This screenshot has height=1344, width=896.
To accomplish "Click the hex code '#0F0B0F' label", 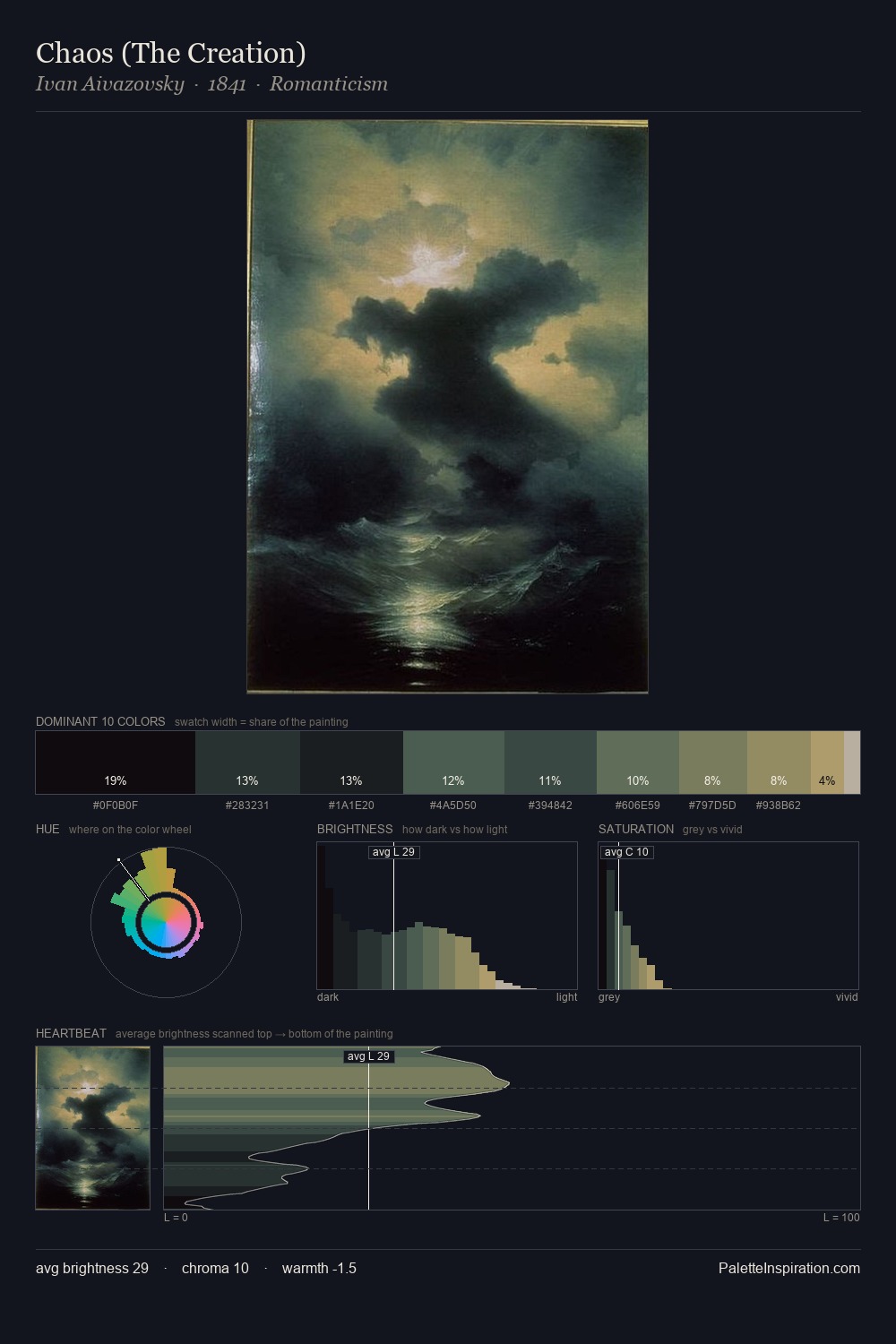I will [116, 806].
